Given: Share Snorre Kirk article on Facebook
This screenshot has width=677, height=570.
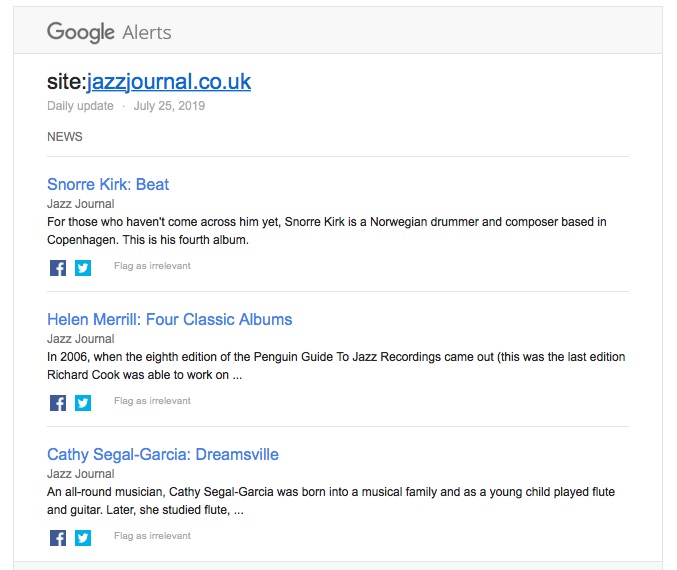Looking at the screenshot, I should (58, 267).
